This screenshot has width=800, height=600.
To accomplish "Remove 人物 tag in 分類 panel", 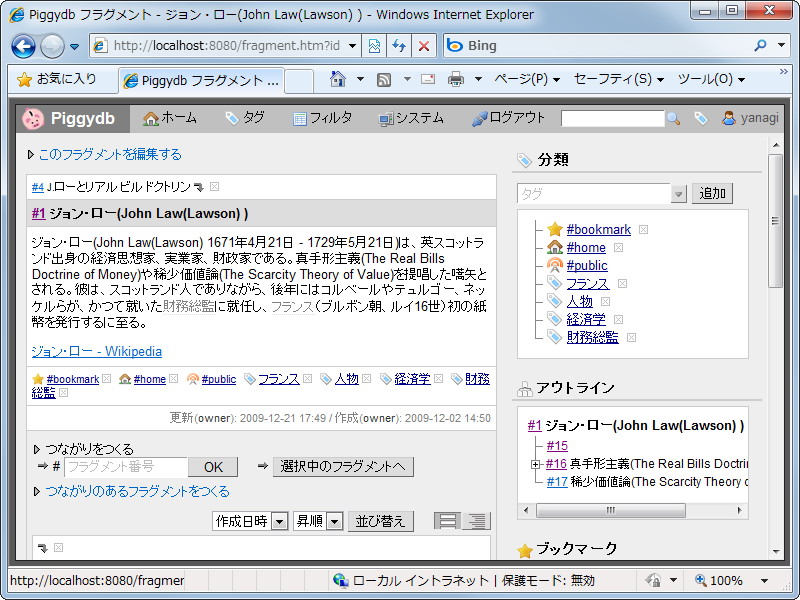I will tap(605, 302).
